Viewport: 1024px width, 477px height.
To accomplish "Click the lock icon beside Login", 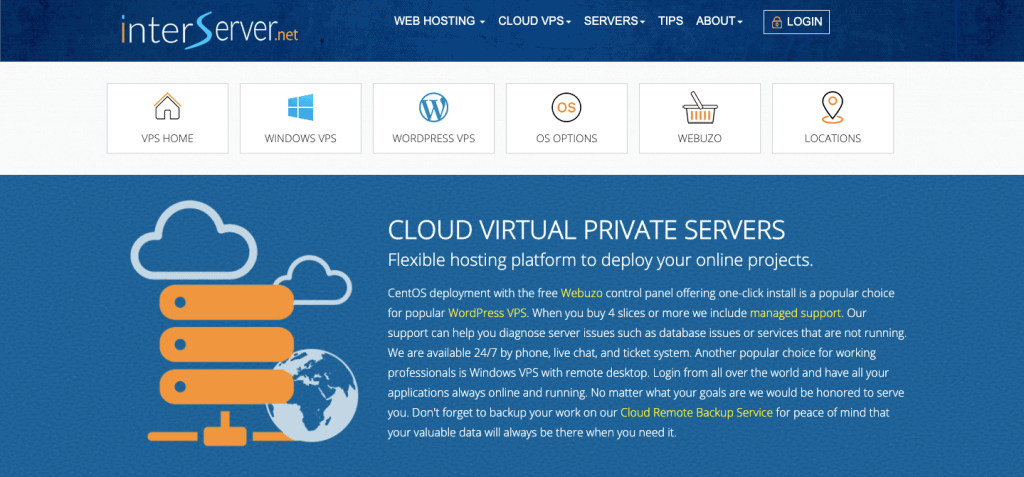I will [776, 22].
